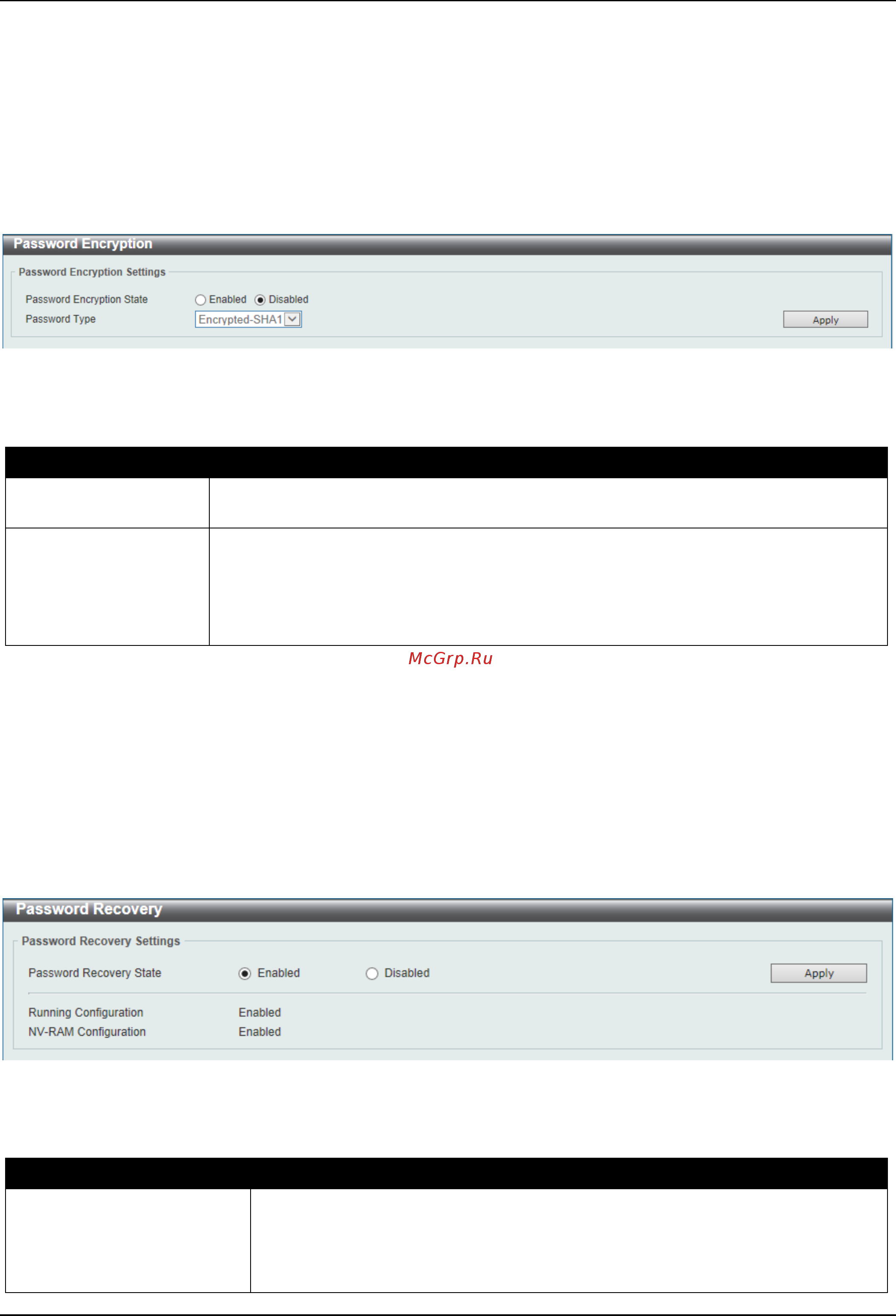Select Enabled for Password Recovery State

(x=245, y=973)
